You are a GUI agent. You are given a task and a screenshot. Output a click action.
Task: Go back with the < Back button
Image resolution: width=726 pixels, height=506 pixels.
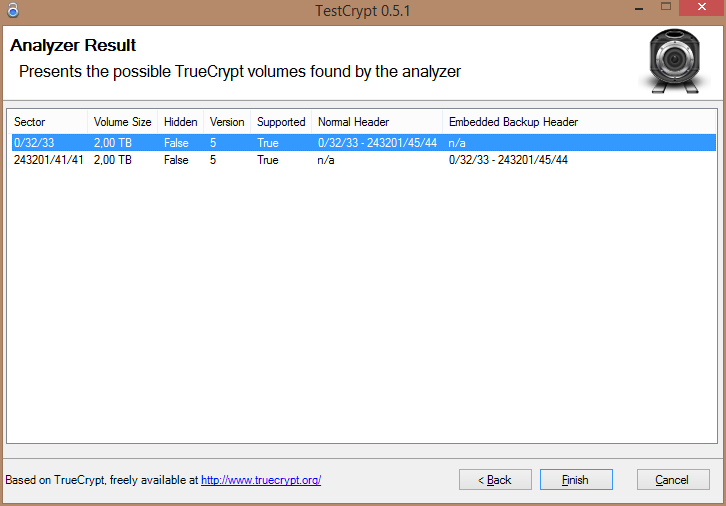tap(495, 480)
